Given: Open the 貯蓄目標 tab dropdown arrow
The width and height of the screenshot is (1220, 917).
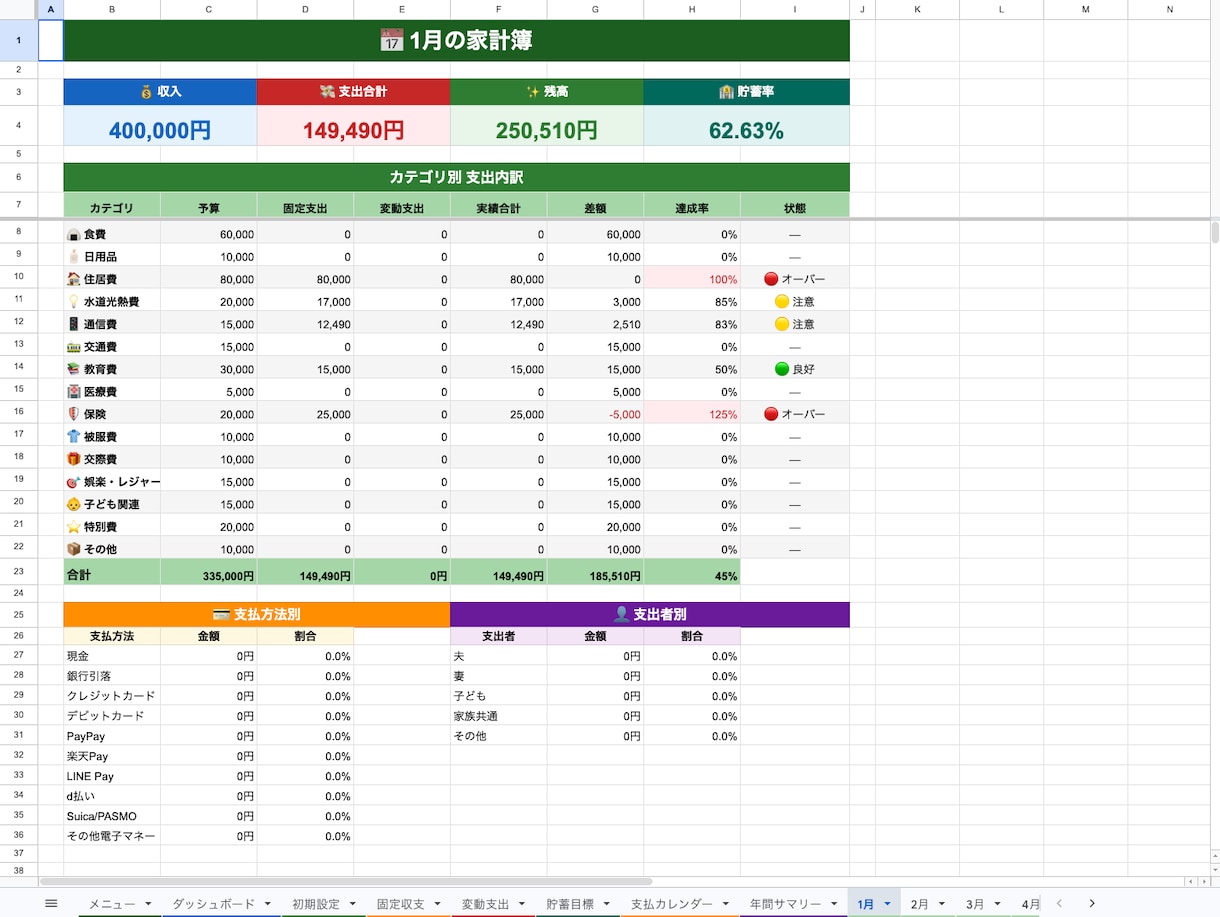Looking at the screenshot, I should tap(607, 904).
